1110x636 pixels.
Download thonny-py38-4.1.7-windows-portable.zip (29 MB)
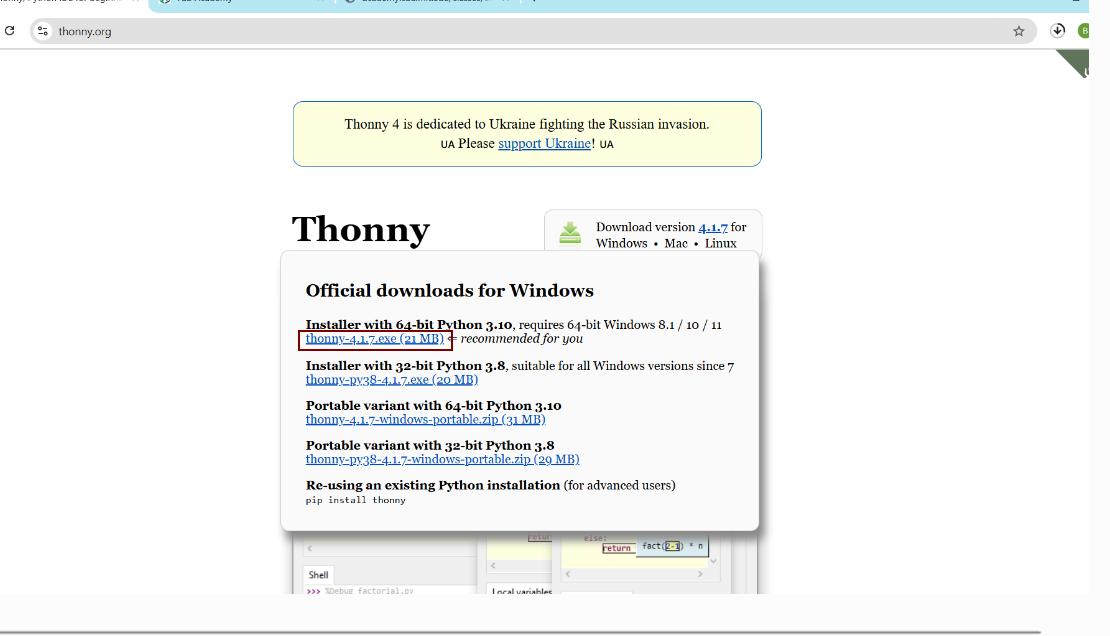(442, 459)
